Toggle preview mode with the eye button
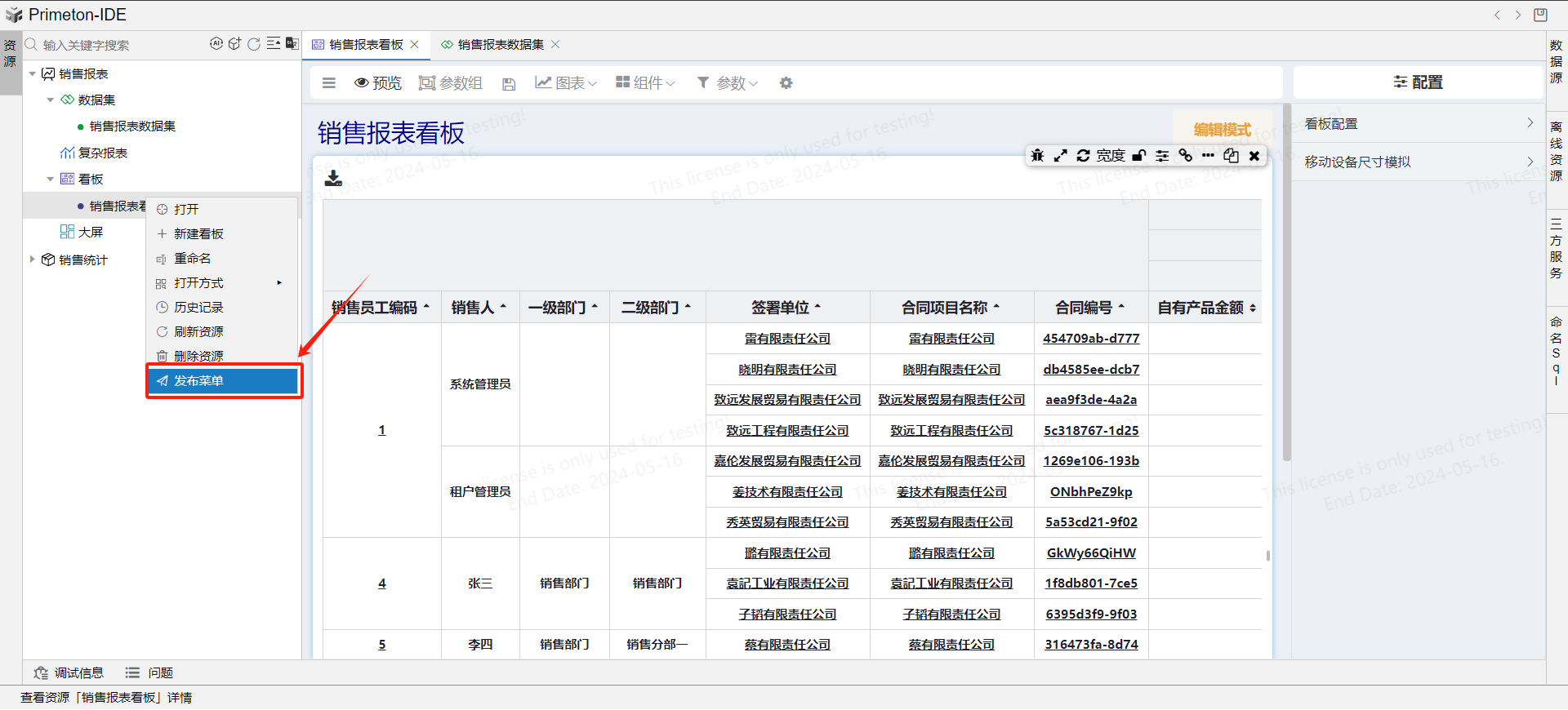The width and height of the screenshot is (1568, 710). pos(377,83)
